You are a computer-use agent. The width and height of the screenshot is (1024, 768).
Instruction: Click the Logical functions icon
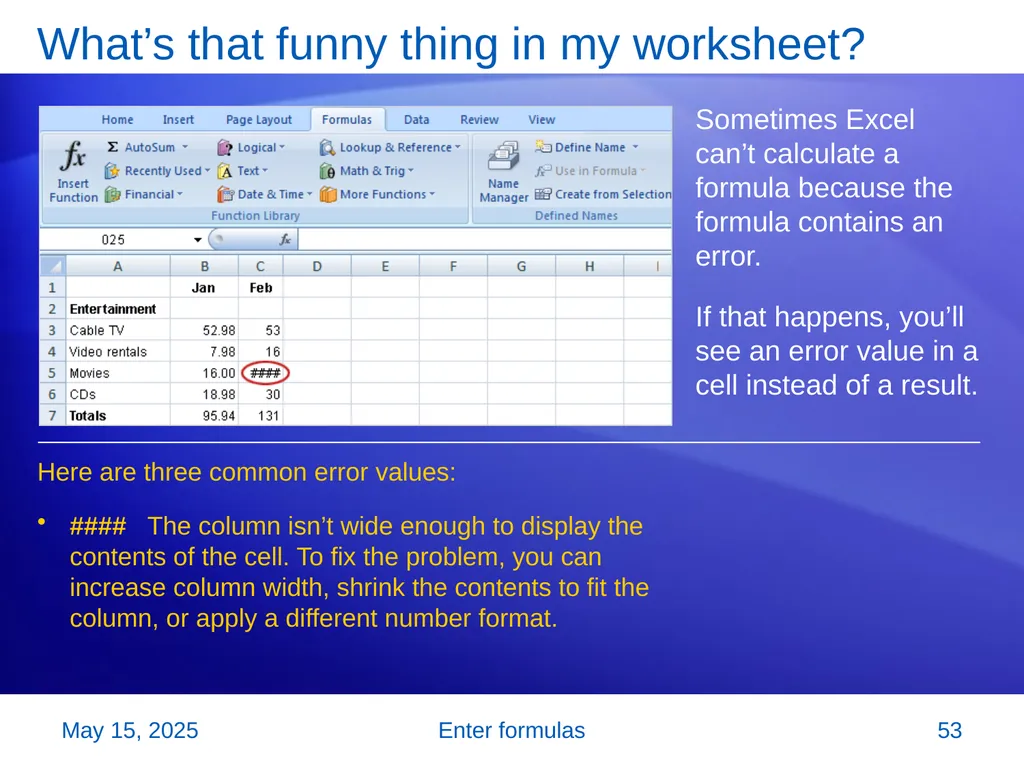tap(225, 148)
